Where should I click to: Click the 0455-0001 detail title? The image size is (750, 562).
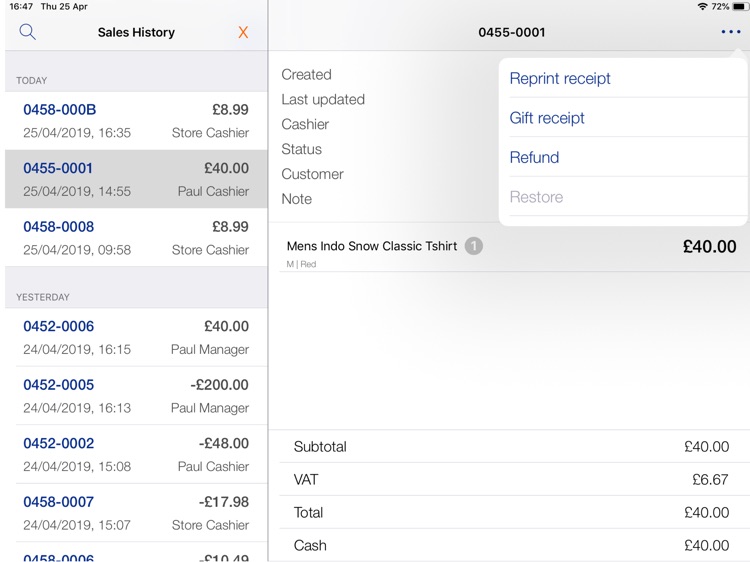click(x=512, y=32)
